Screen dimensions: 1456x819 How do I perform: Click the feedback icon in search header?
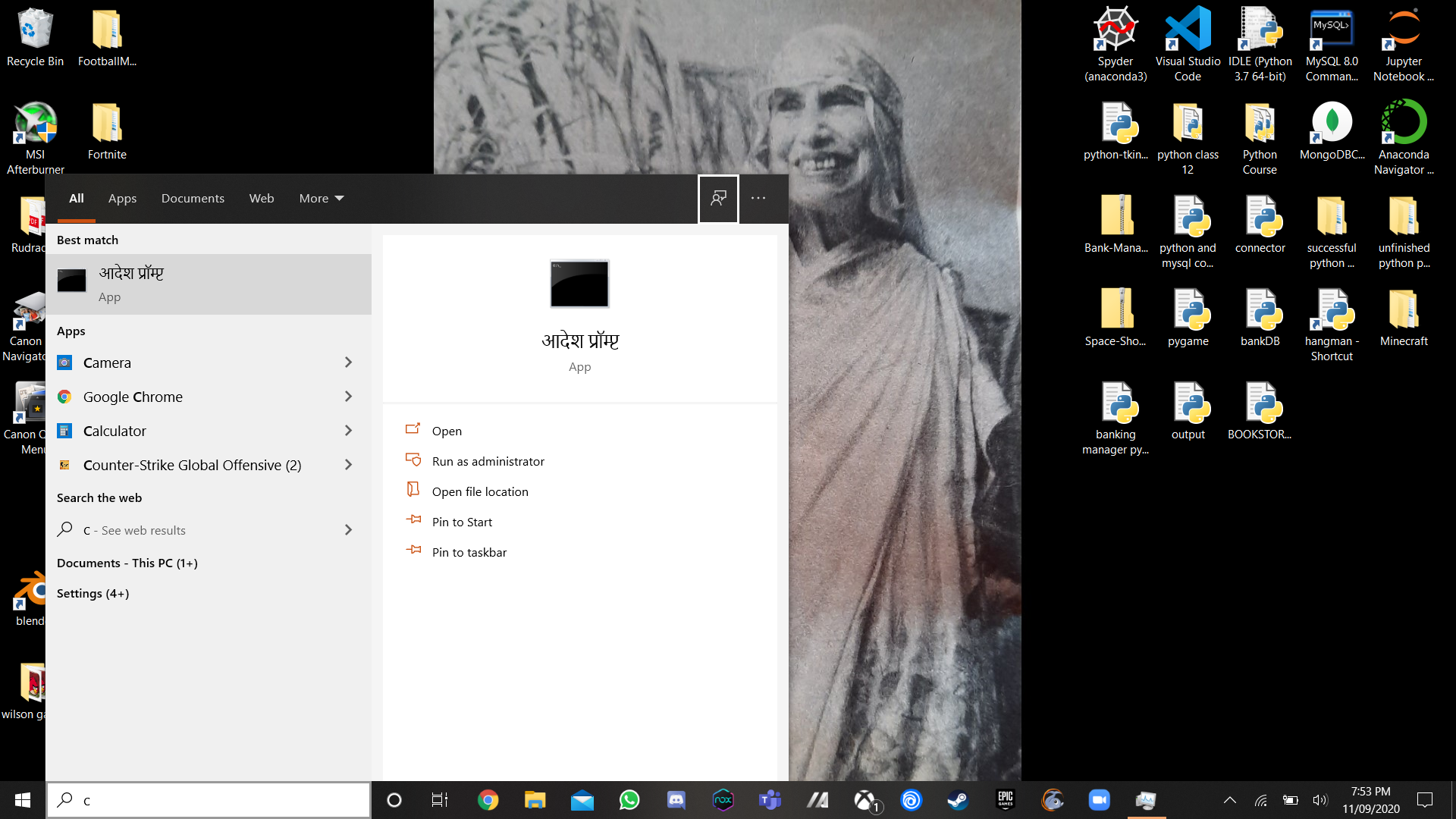tap(718, 199)
